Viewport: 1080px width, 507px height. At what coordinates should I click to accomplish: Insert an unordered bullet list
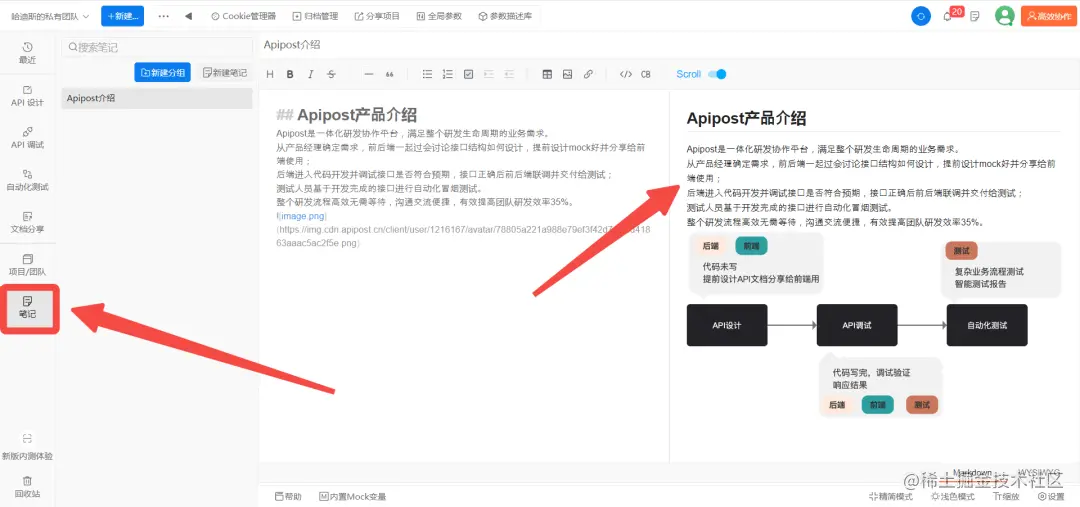pos(427,74)
